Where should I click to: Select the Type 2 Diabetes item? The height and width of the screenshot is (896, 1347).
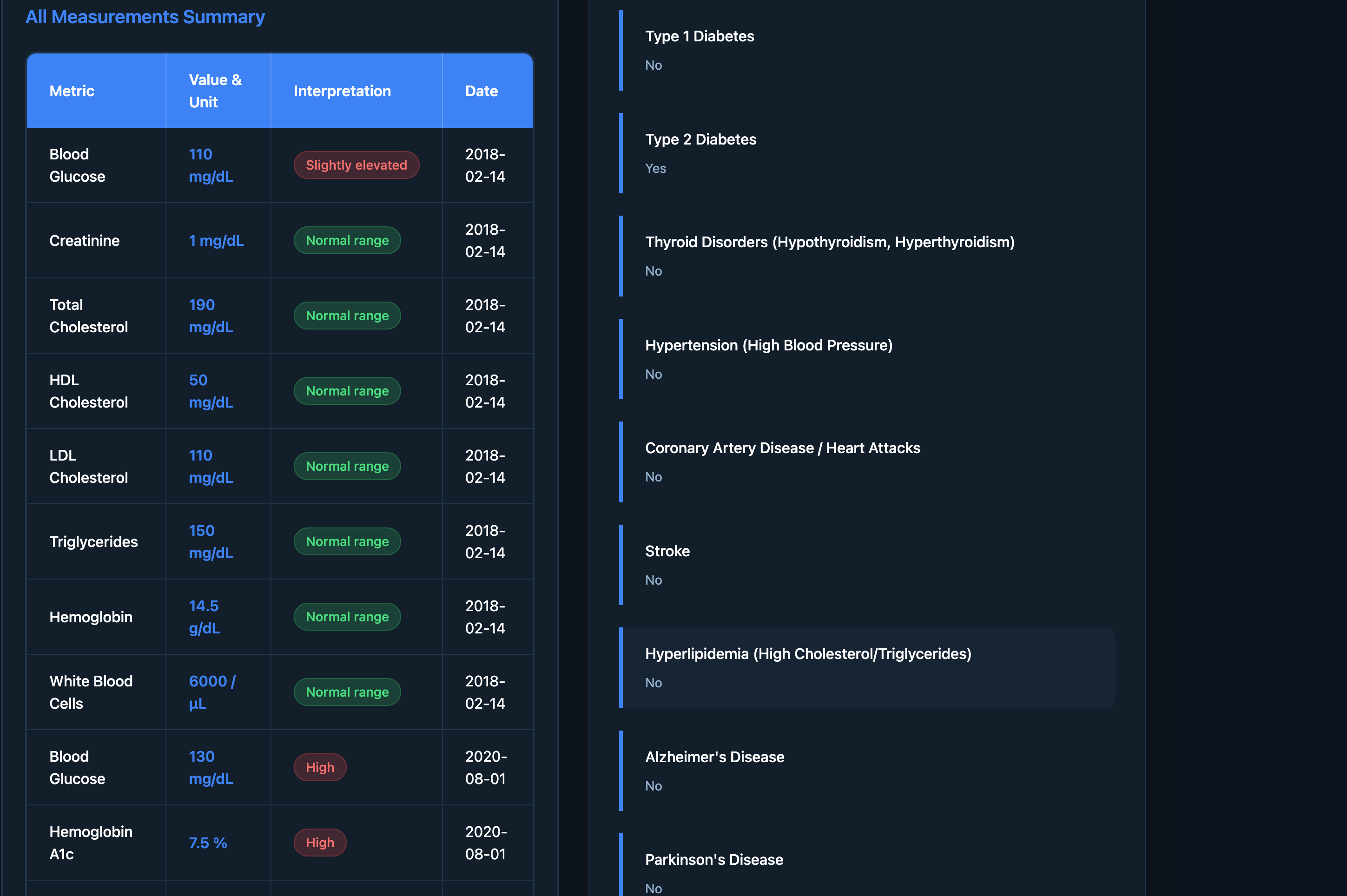(700, 139)
